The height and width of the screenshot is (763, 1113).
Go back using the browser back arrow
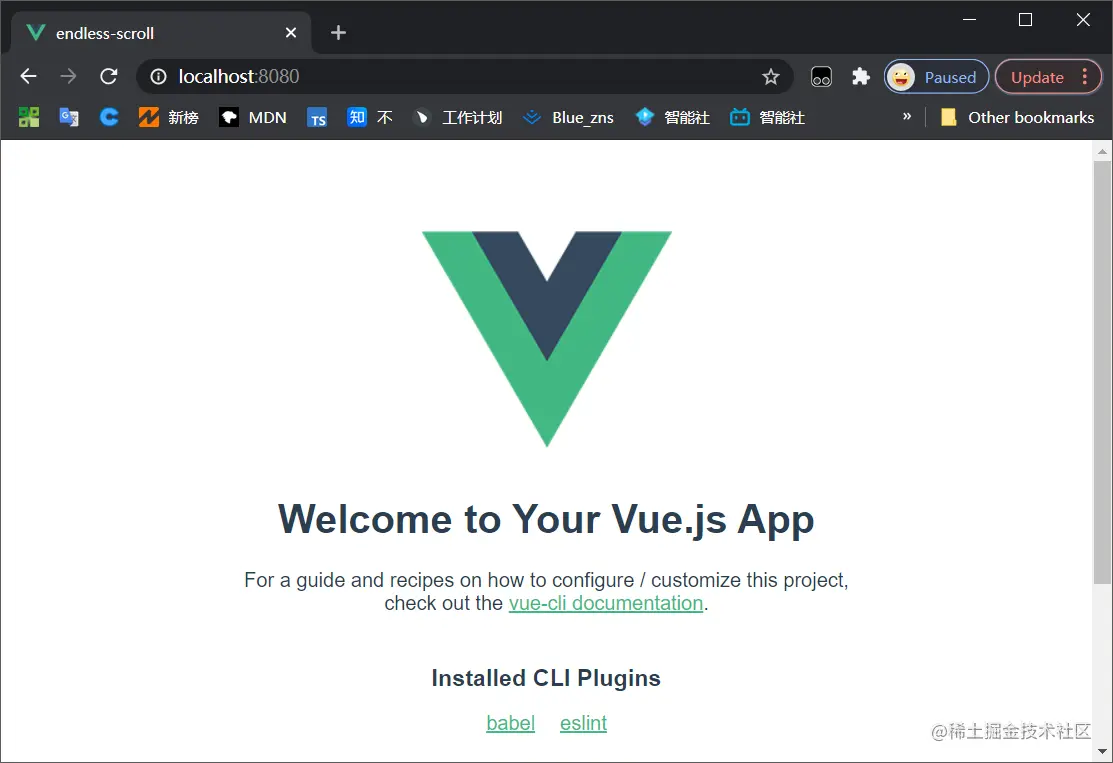point(28,76)
